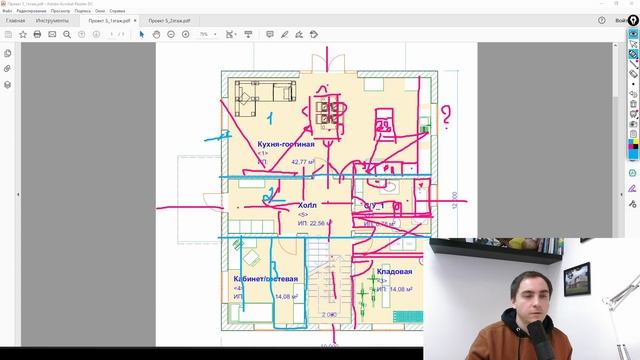Viewport: 640px width, 360px height.
Task: Open More Tools icon in right pane
Action: point(632,204)
